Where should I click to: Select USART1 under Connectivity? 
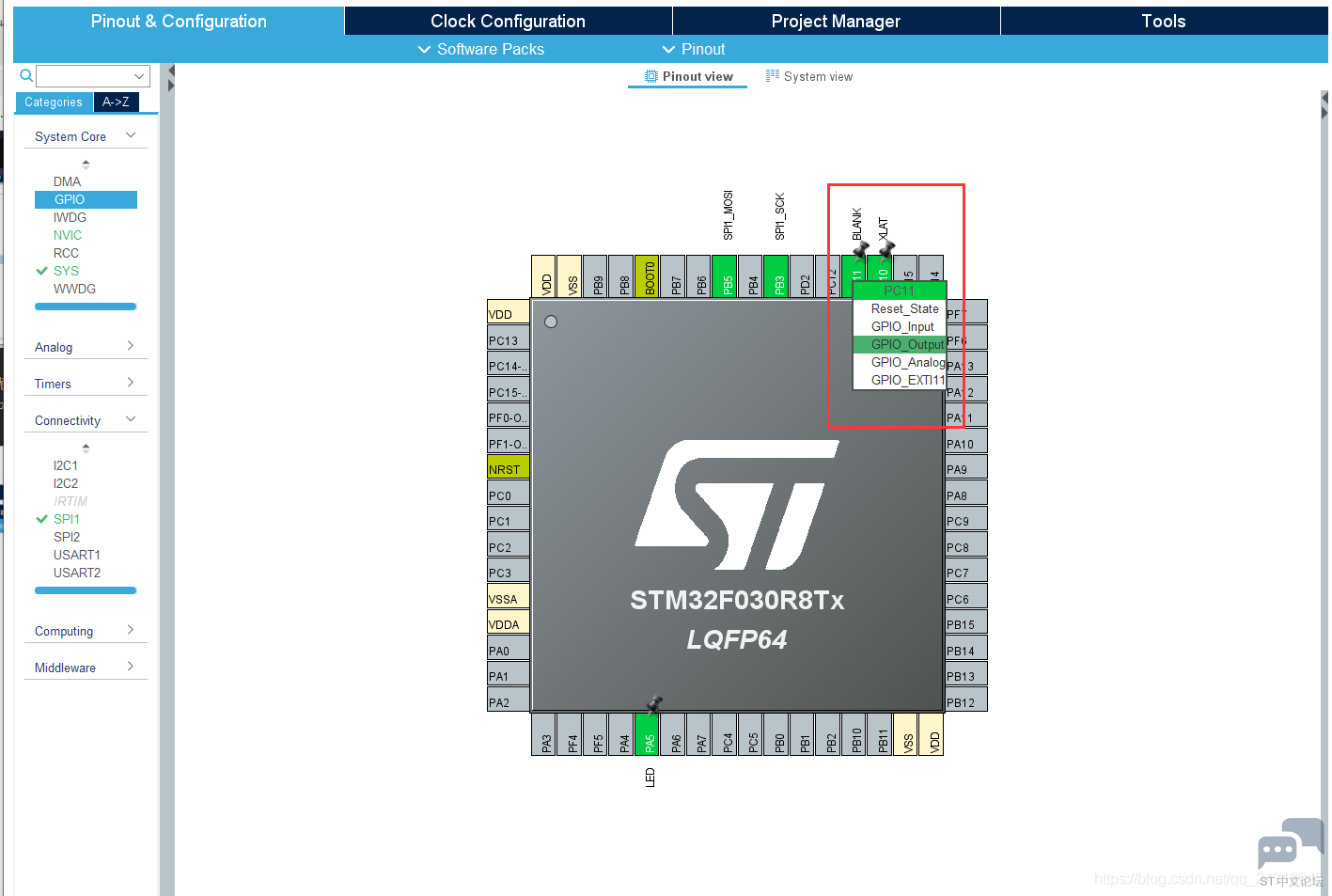pos(77,555)
